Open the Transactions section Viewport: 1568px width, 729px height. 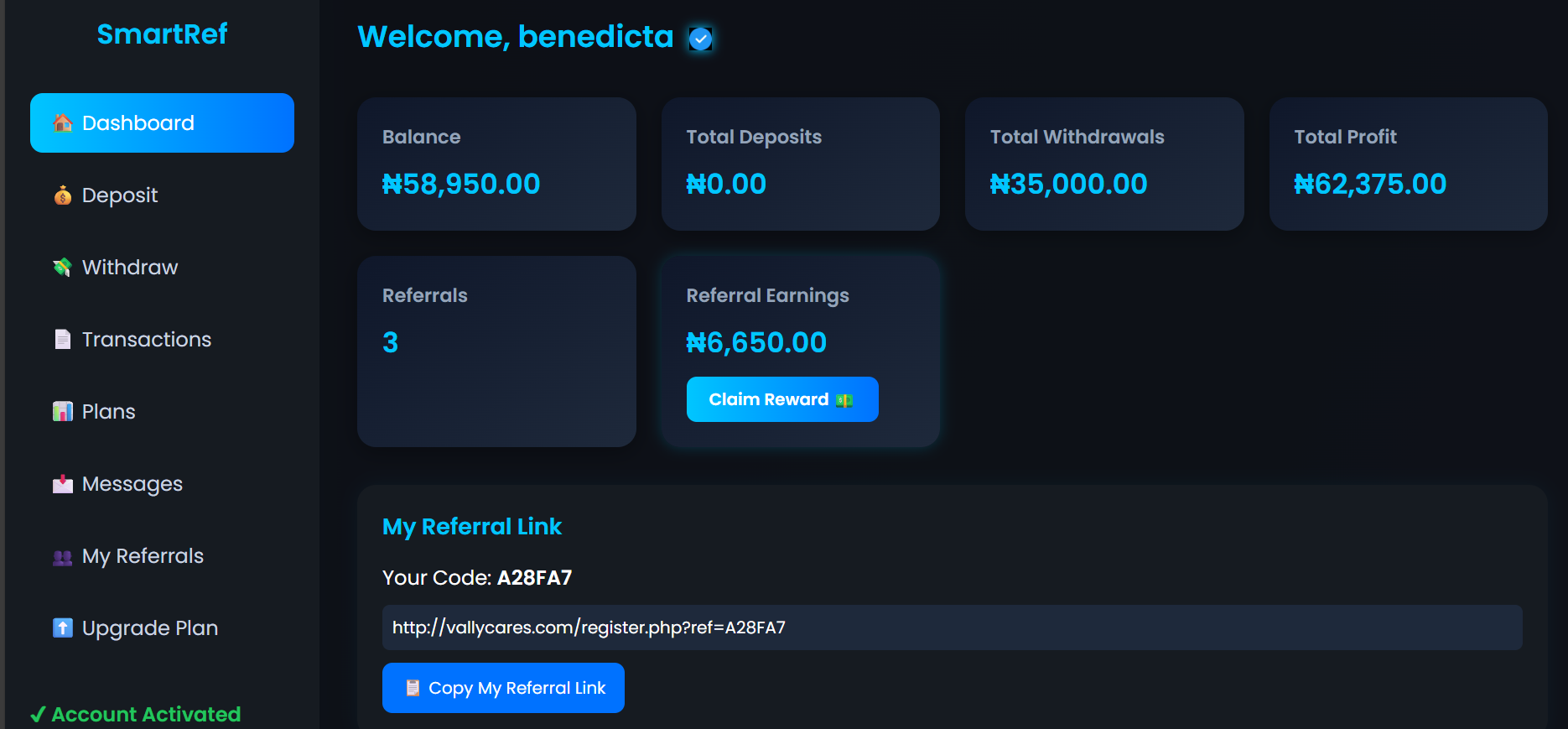pos(147,340)
